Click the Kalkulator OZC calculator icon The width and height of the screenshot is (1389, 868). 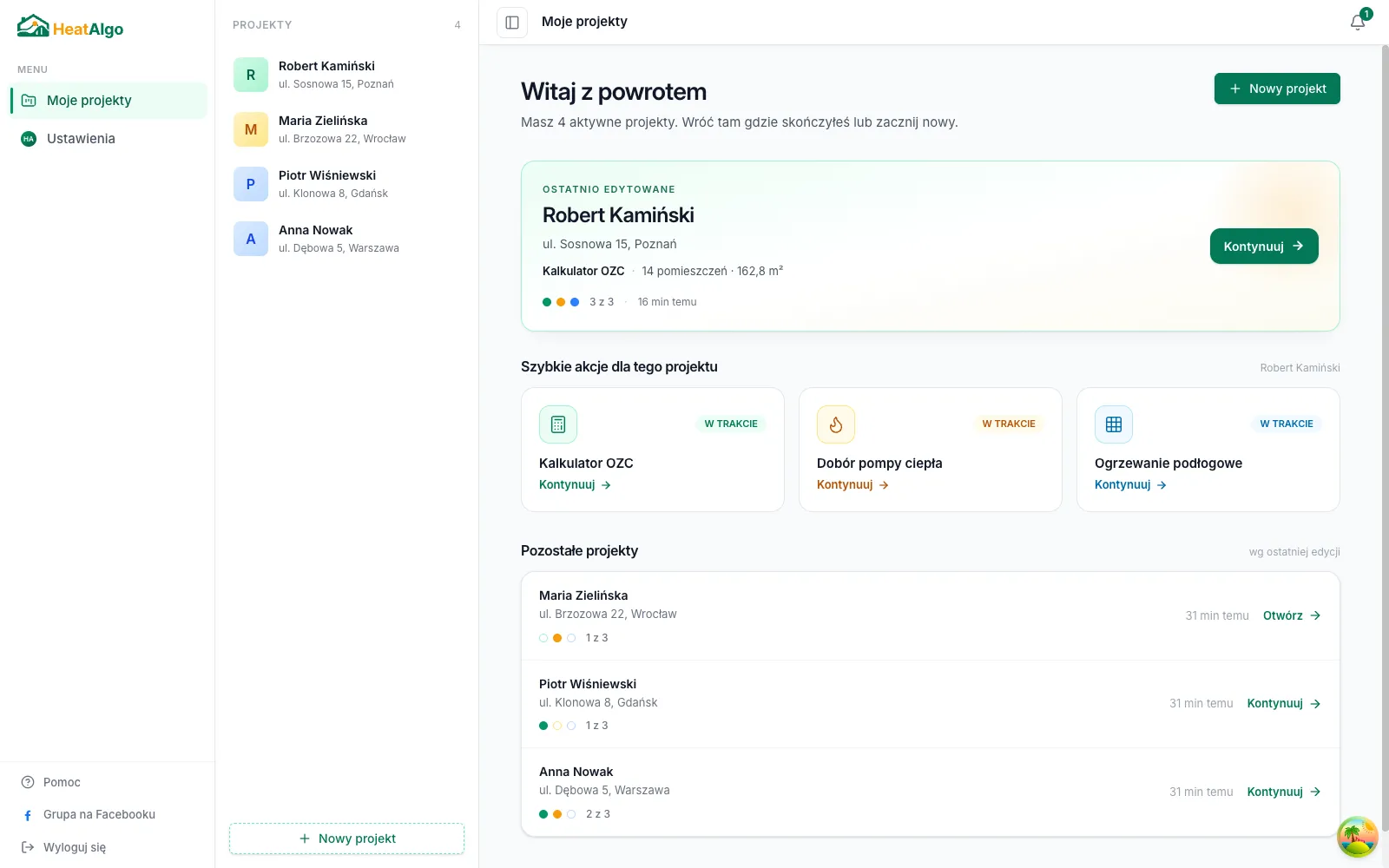tap(558, 424)
